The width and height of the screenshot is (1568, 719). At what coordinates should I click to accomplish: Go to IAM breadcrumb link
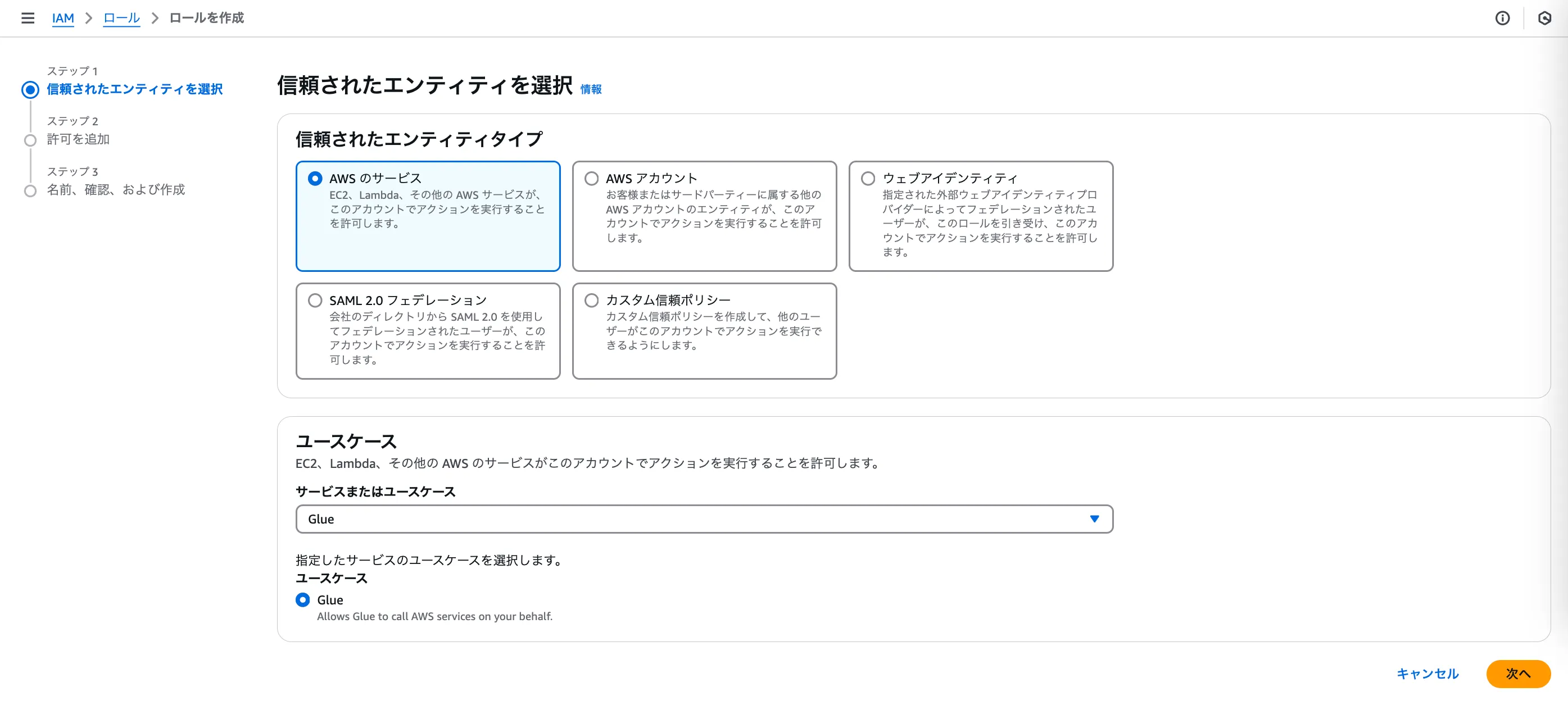63,18
